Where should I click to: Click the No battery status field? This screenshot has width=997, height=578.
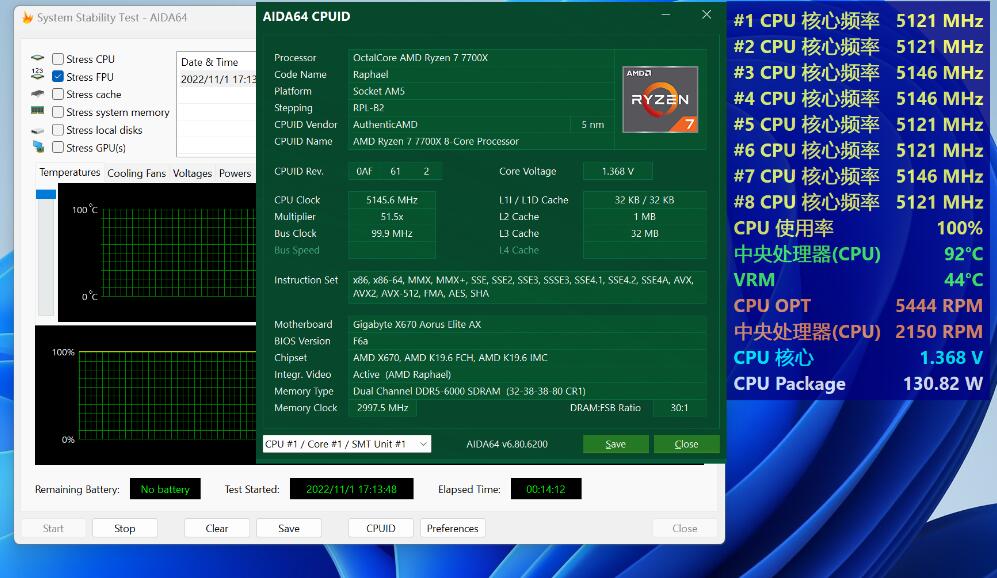pyautogui.click(x=165, y=489)
